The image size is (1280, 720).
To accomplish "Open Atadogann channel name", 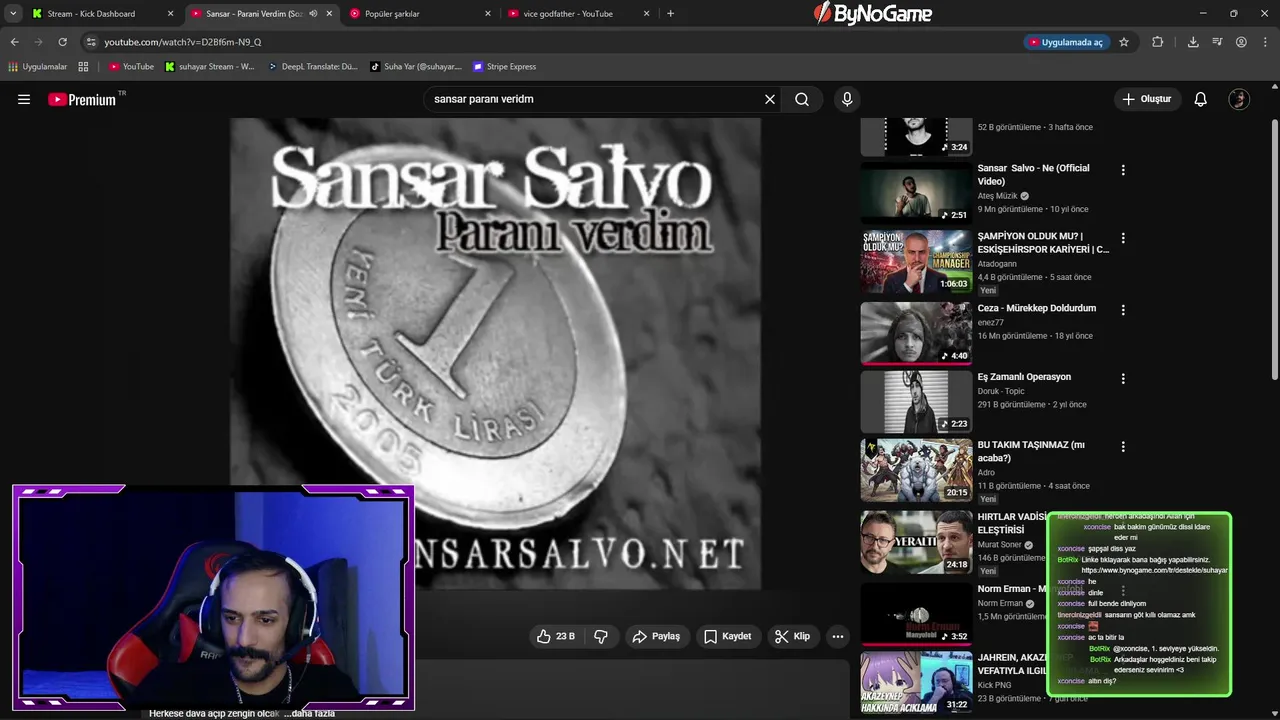I will pos(997,264).
